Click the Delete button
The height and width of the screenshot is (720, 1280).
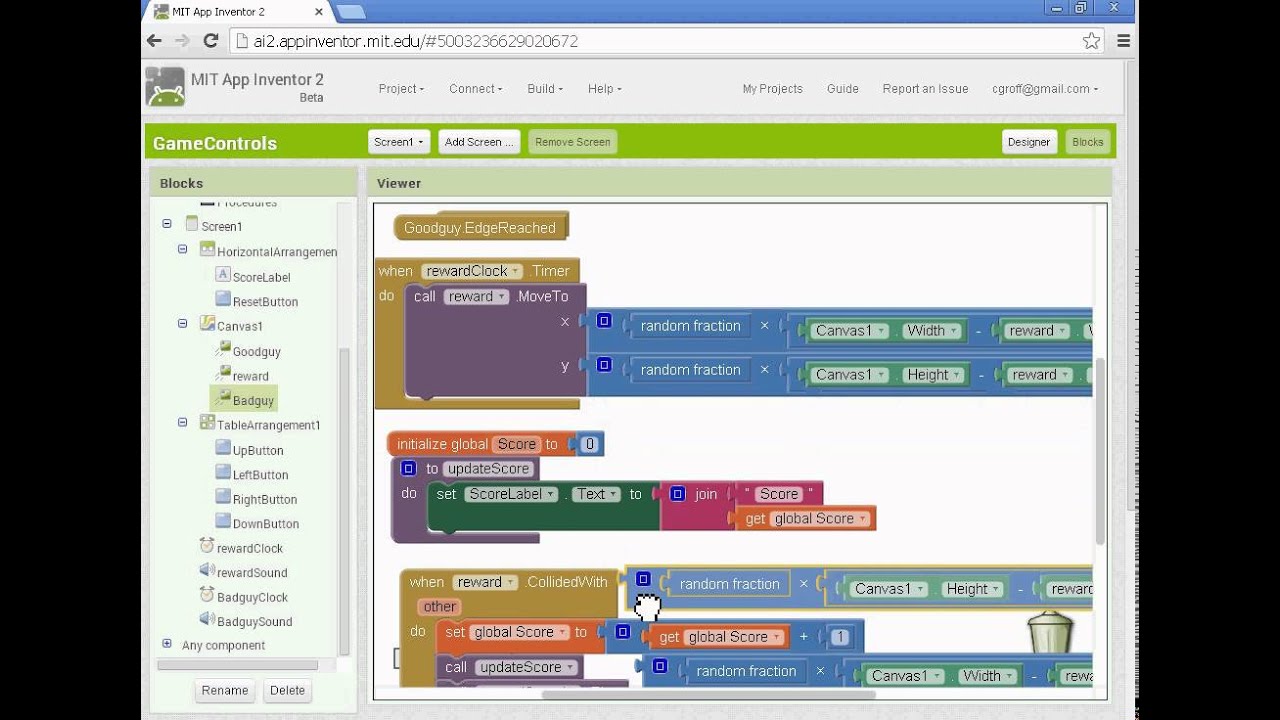click(x=287, y=690)
